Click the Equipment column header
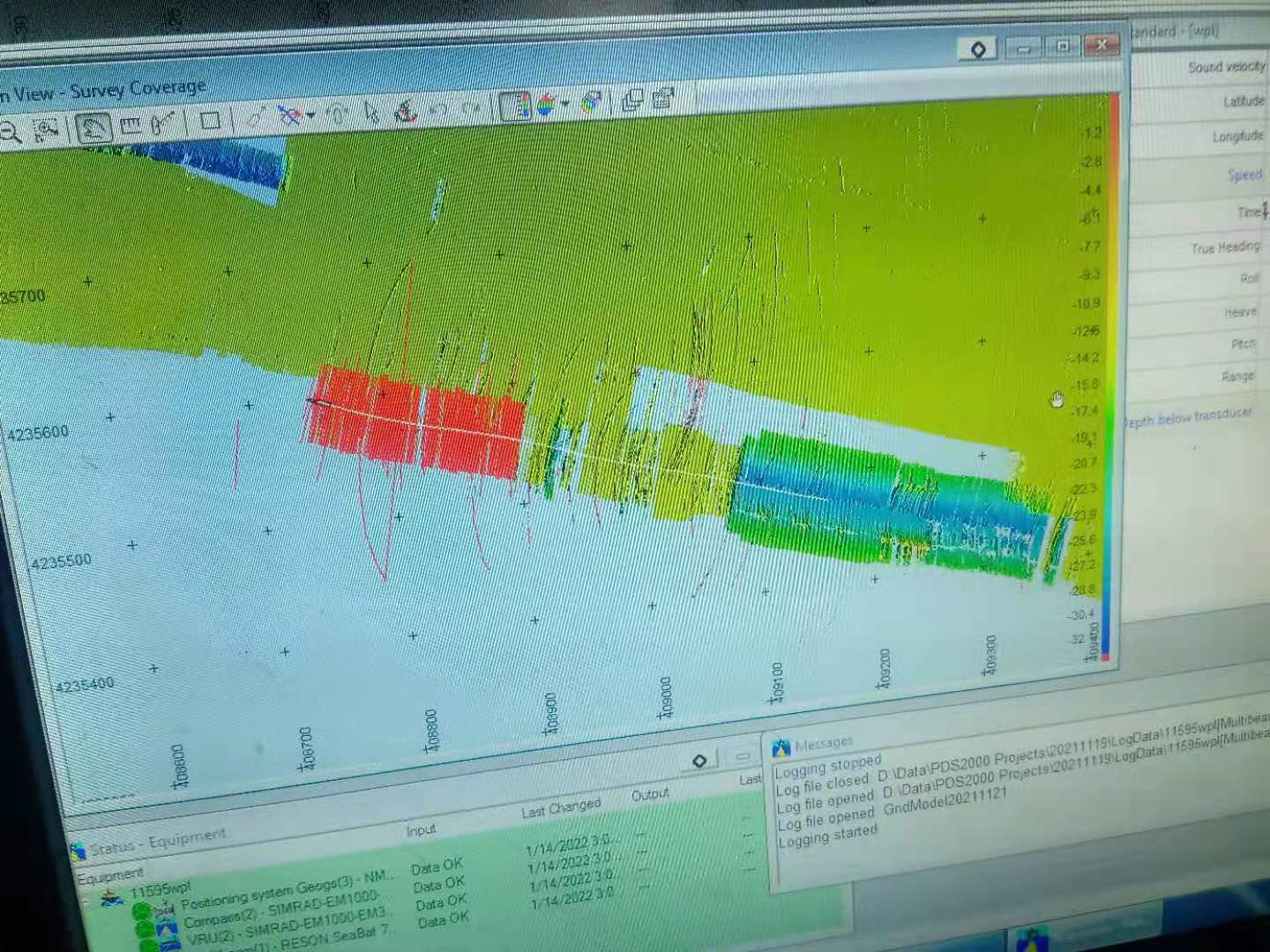The width and height of the screenshot is (1270, 952). pyautogui.click(x=109, y=877)
